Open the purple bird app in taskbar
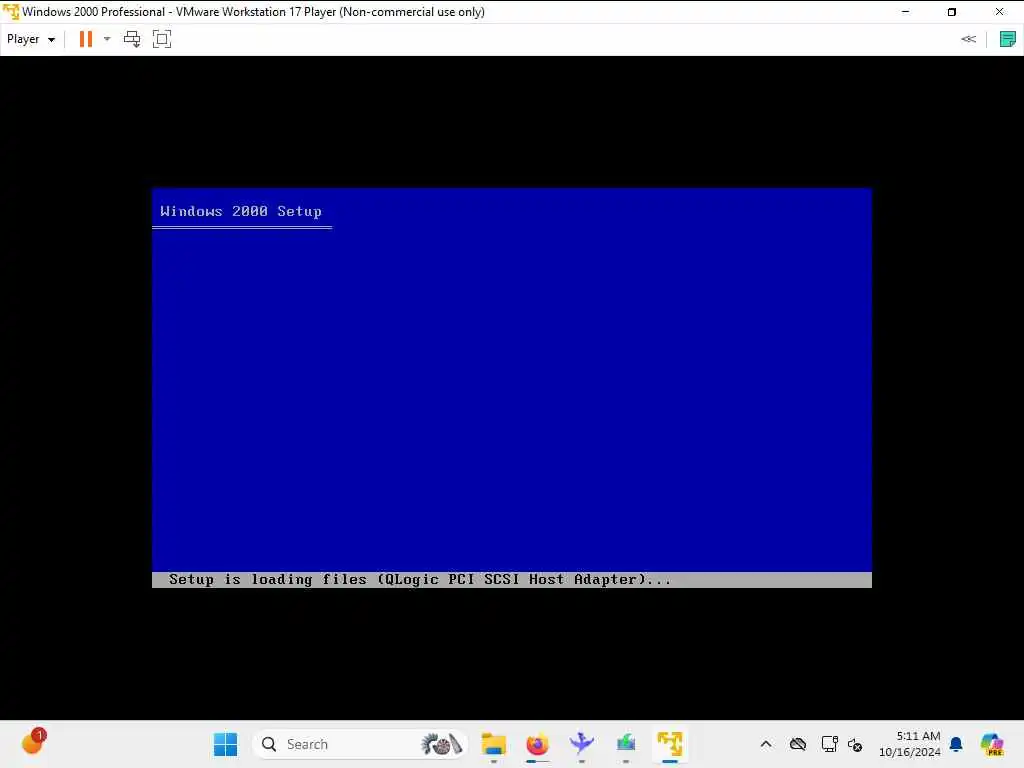The image size is (1024, 768). pos(581,744)
